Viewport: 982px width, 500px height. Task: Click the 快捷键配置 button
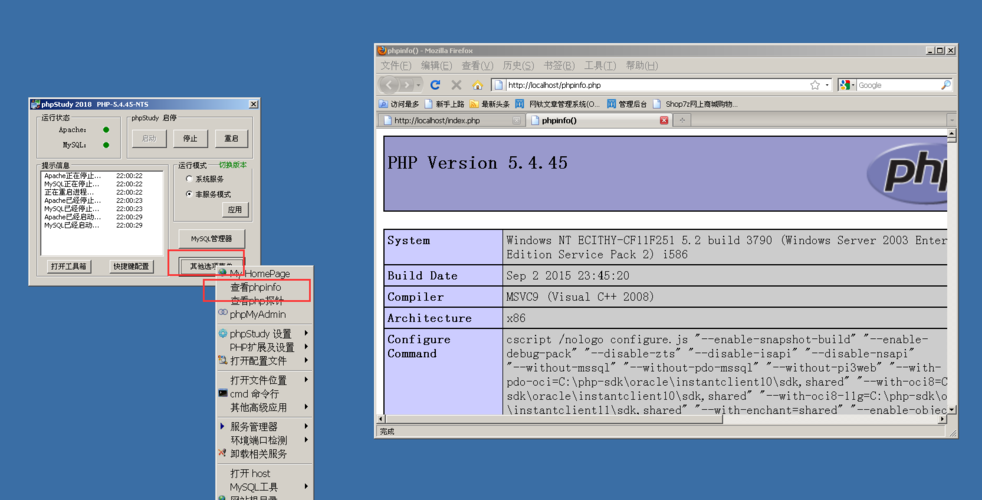(131, 266)
